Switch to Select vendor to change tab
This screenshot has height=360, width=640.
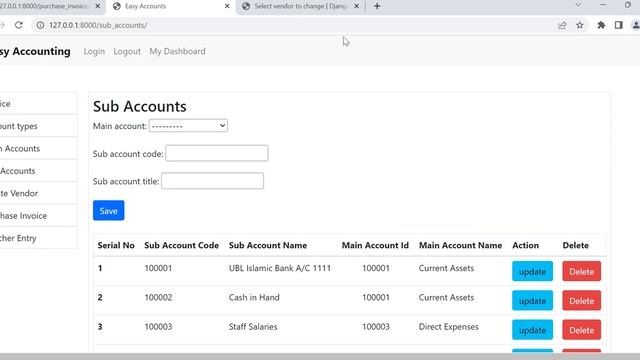[x=300, y=6]
